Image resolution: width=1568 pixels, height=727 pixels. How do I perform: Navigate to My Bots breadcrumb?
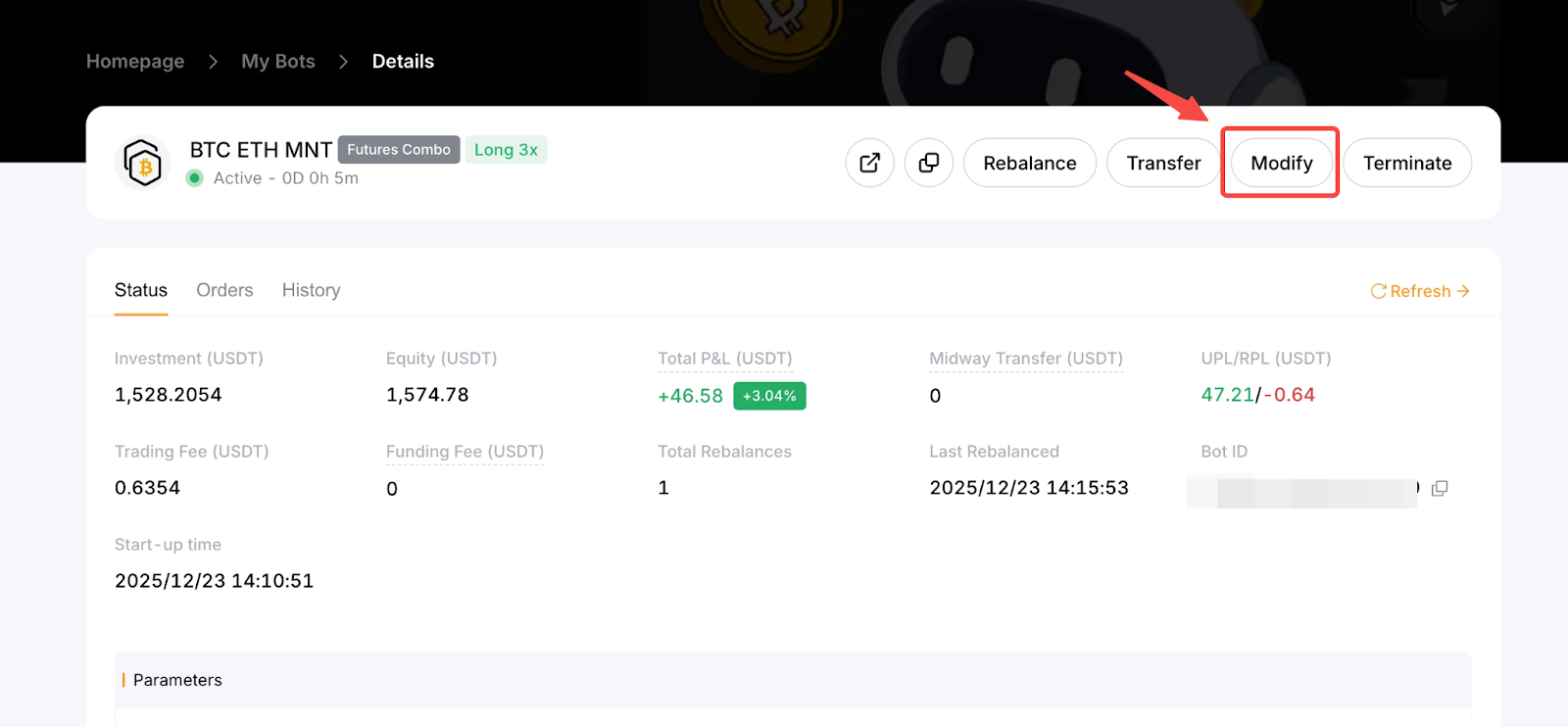[278, 61]
